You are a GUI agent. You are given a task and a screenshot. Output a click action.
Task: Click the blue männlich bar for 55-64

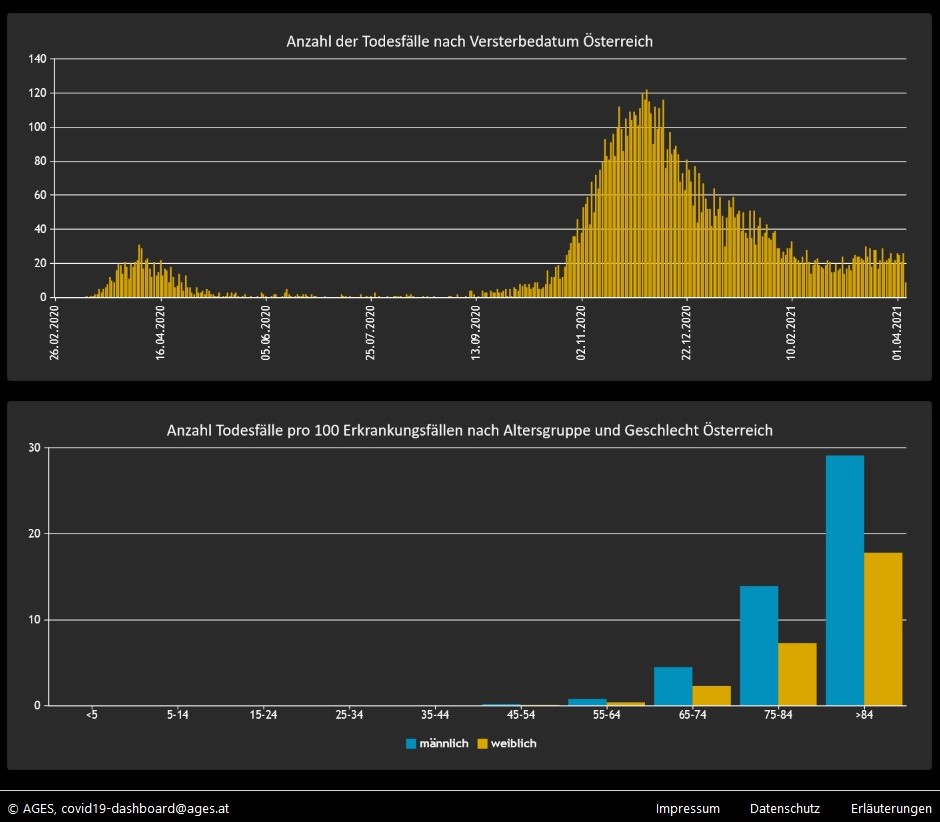point(588,702)
